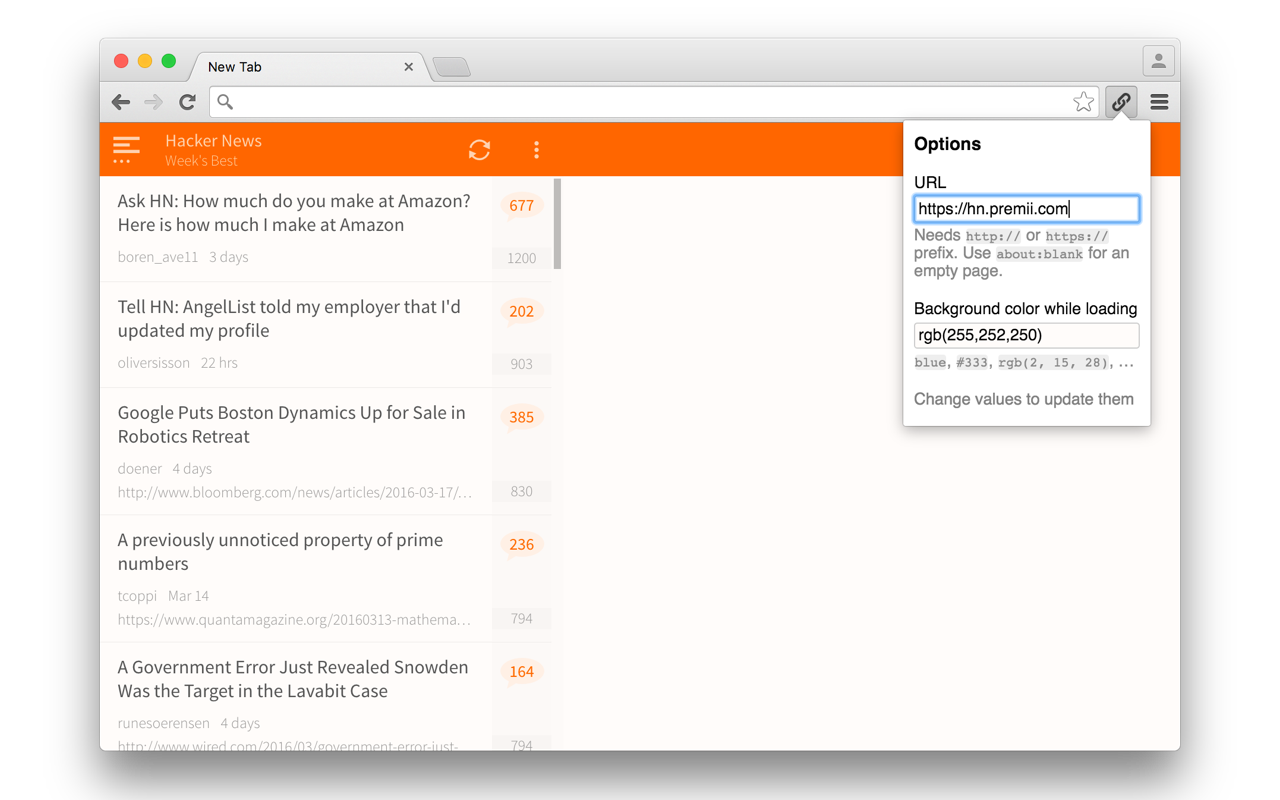This screenshot has height=800, width=1280.
Task: Bookmark the page via the star icon
Action: point(1083,101)
